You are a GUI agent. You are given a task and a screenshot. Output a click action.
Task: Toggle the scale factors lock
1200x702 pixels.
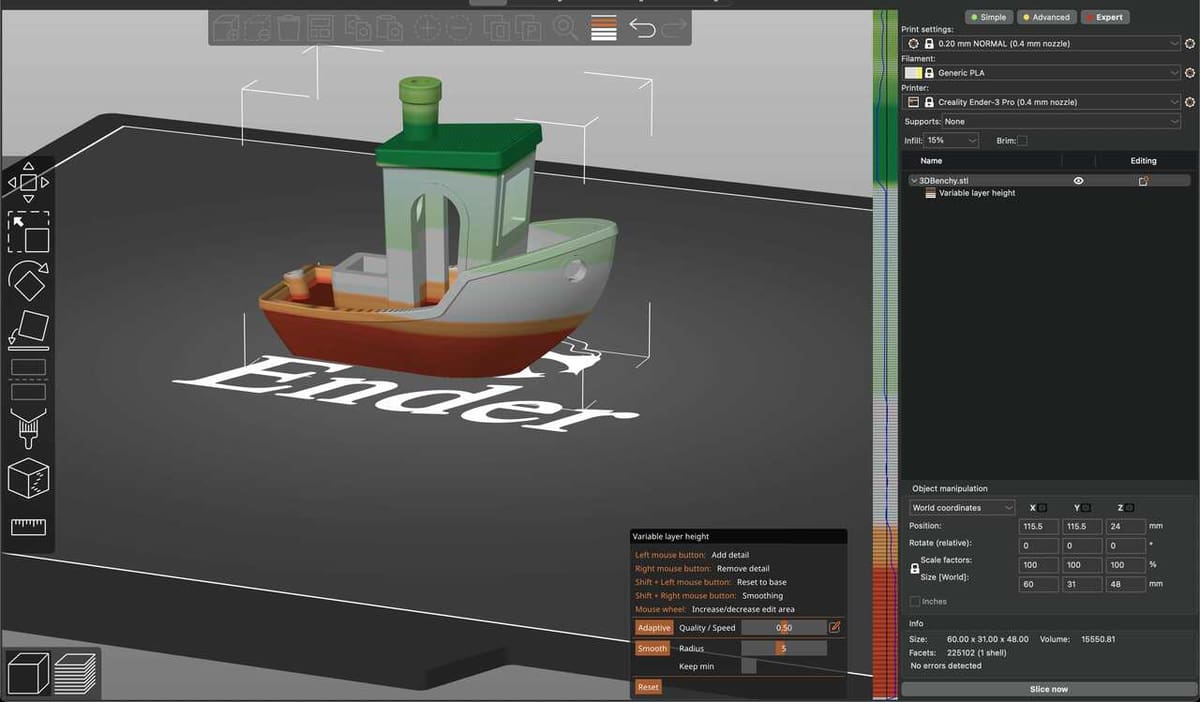tap(914, 568)
